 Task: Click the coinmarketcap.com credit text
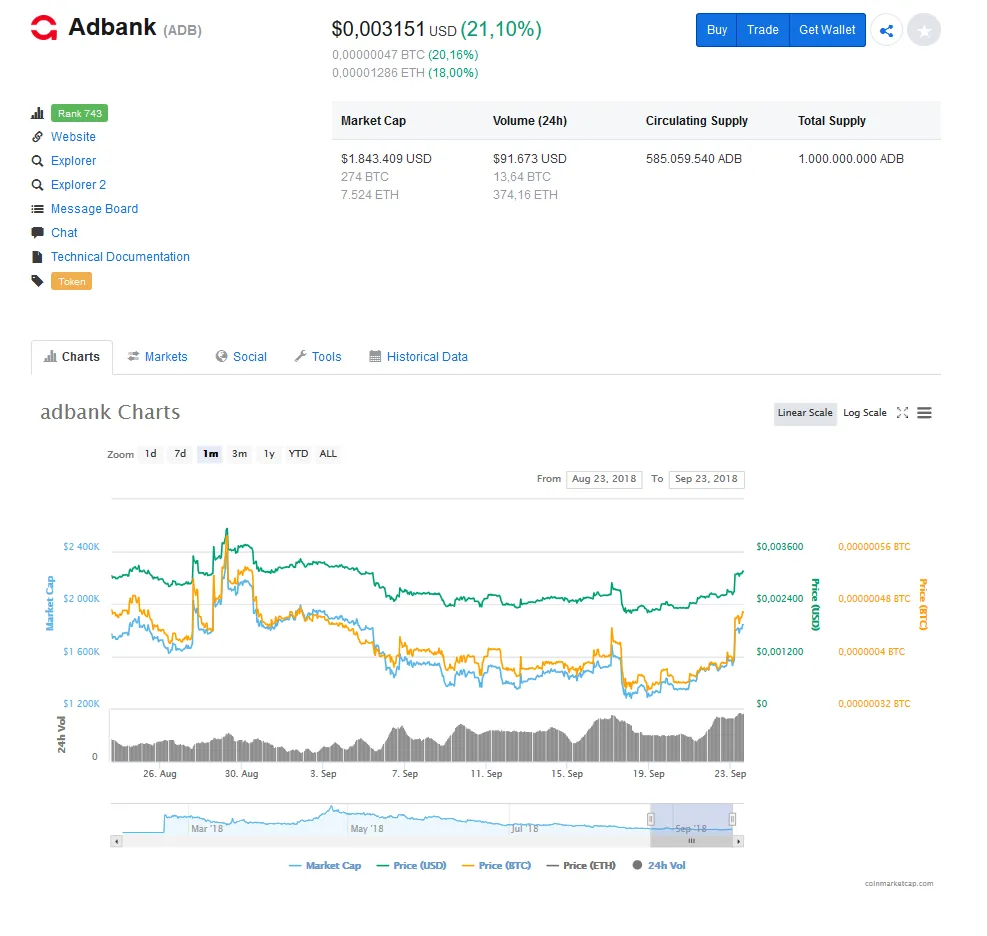click(899, 884)
